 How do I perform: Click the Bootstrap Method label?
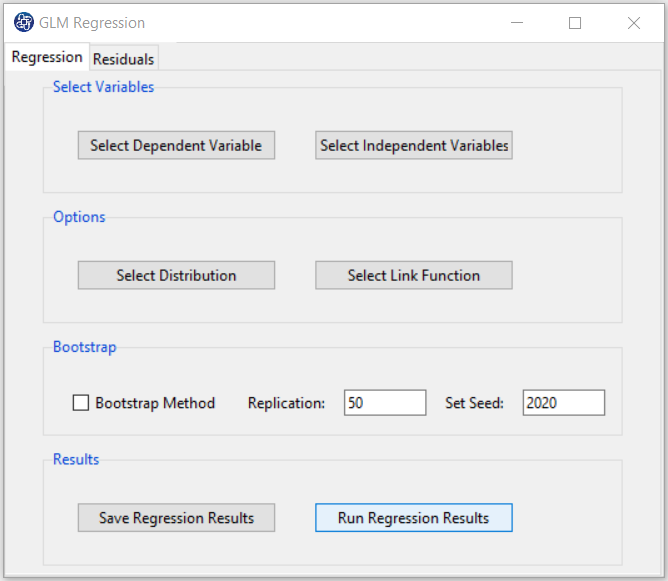tap(155, 403)
